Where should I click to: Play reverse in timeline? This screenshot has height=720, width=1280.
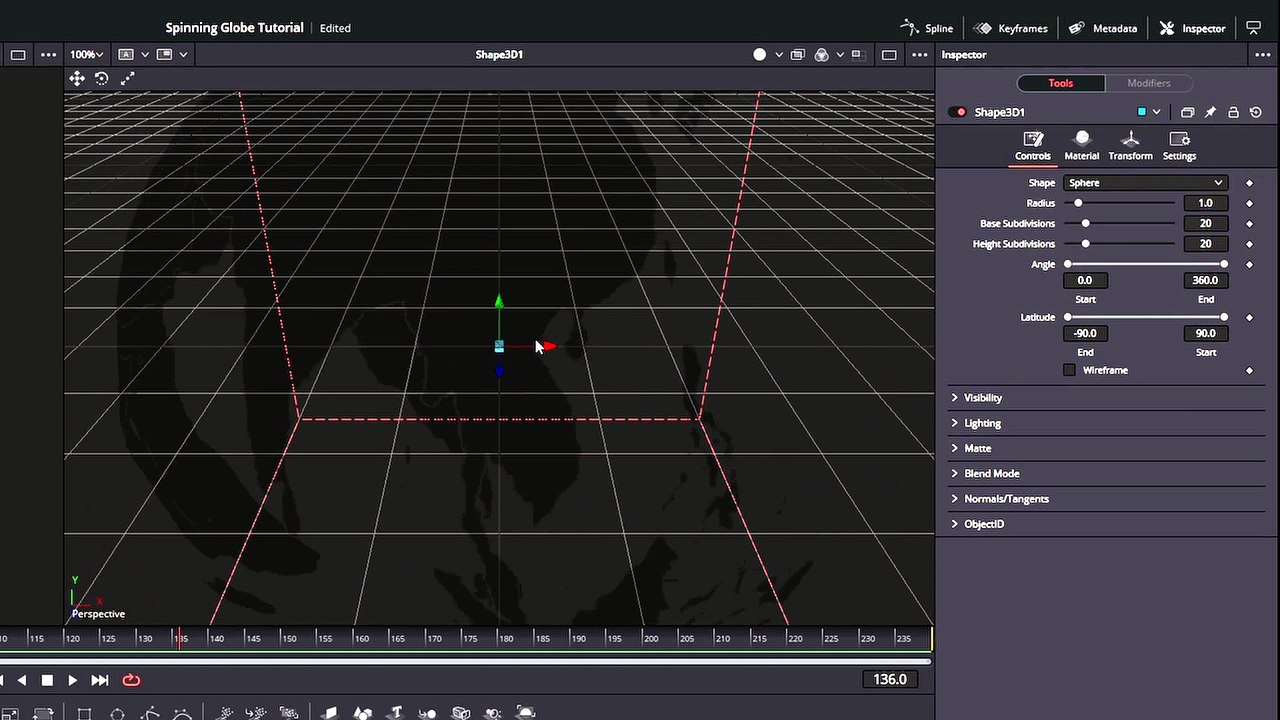coord(22,680)
